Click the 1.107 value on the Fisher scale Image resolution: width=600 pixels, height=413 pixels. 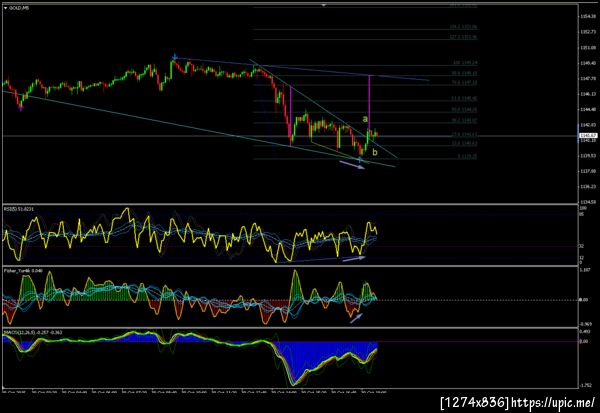[x=584, y=270]
